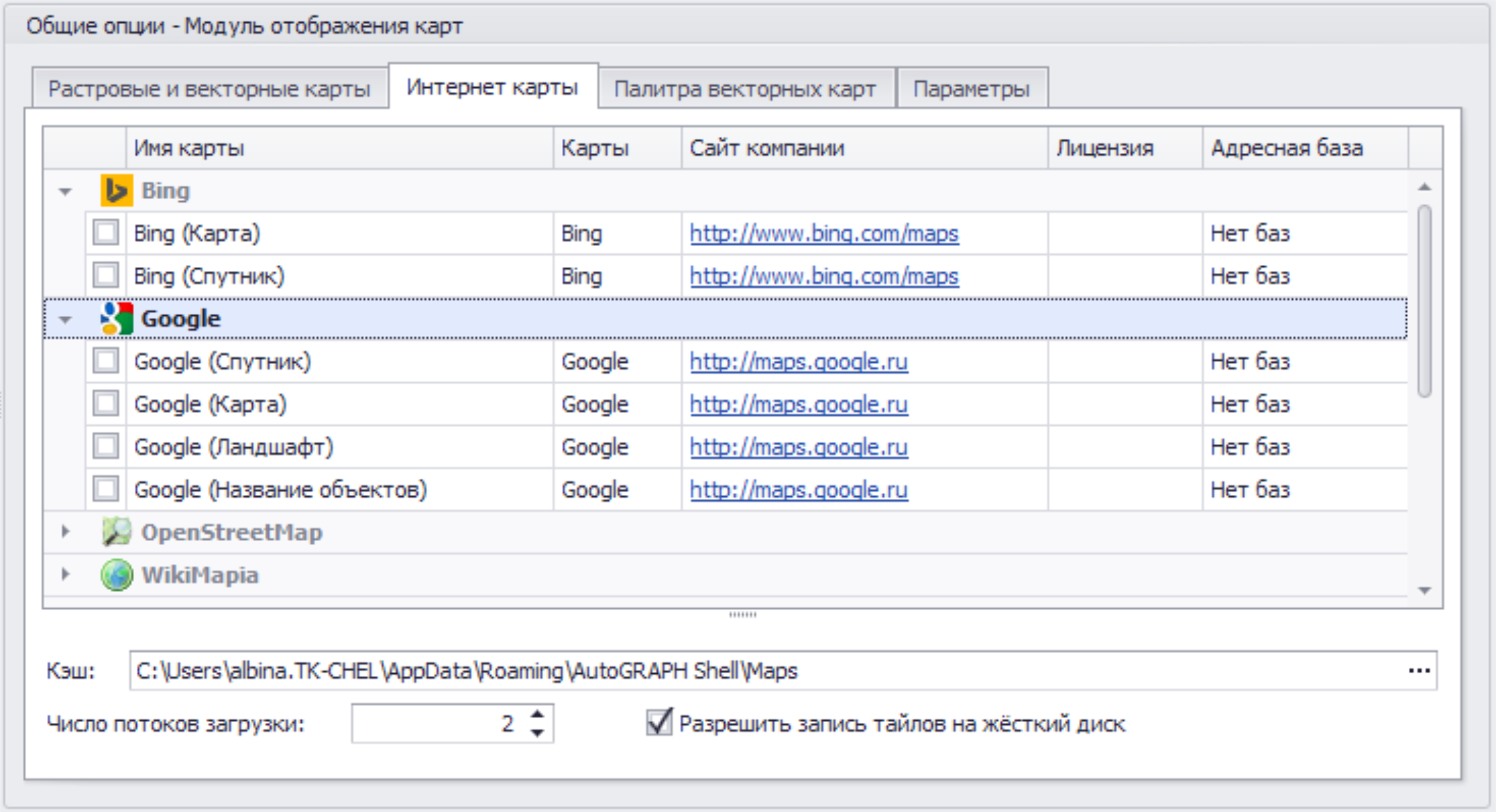The width and height of the screenshot is (1496, 812).
Task: Browse cache folder with ellipsis button
Action: [1419, 671]
